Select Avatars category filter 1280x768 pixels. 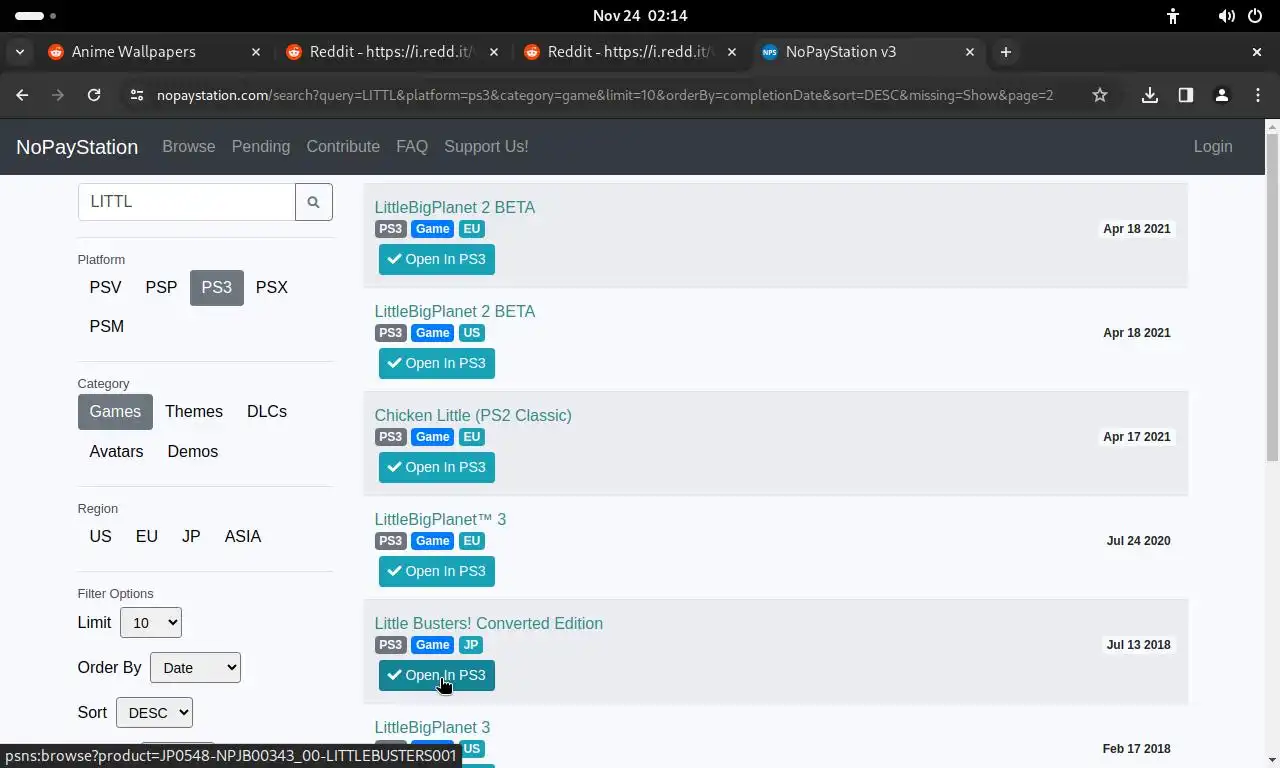[x=116, y=451]
